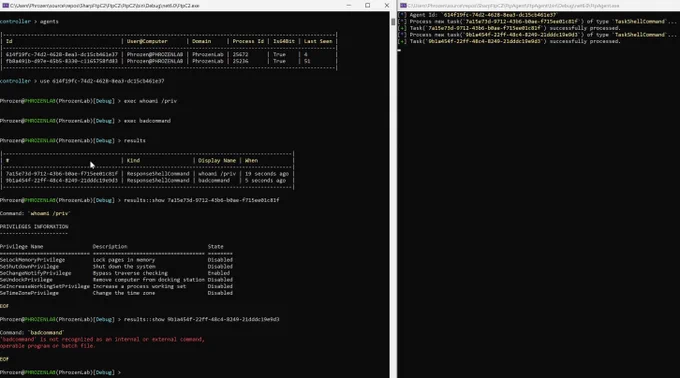Viewport: 680px width, 378px height.
Task: Click the 'SeIncreaseWorkingSetPrivilege' row
Action: [116, 287]
